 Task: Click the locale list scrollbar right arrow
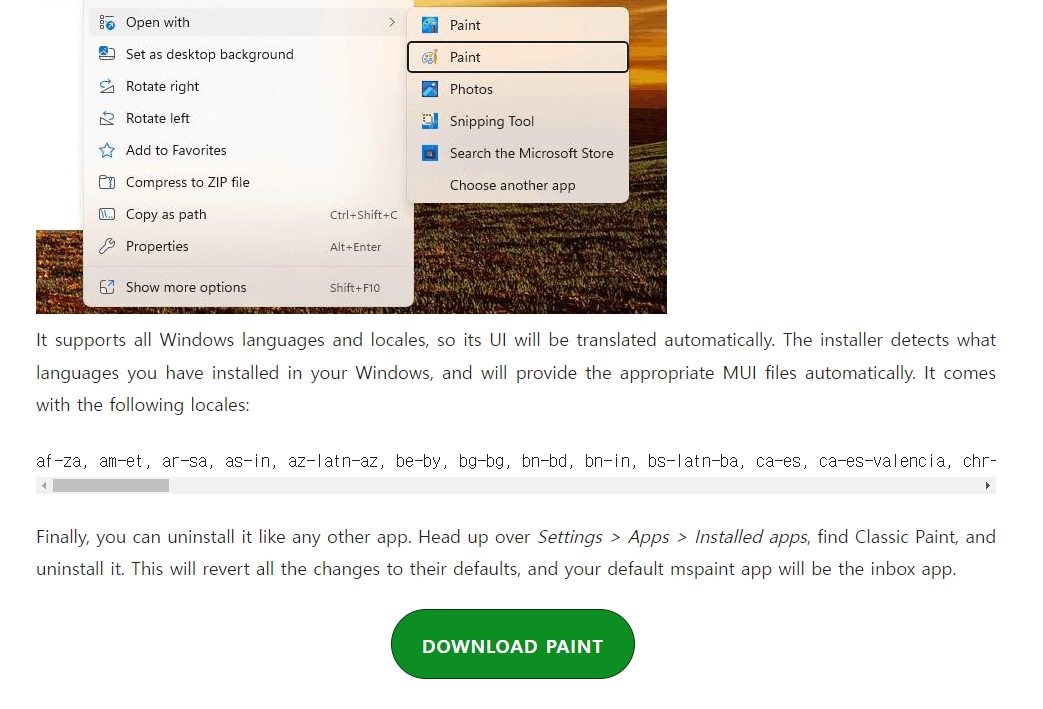tap(988, 486)
